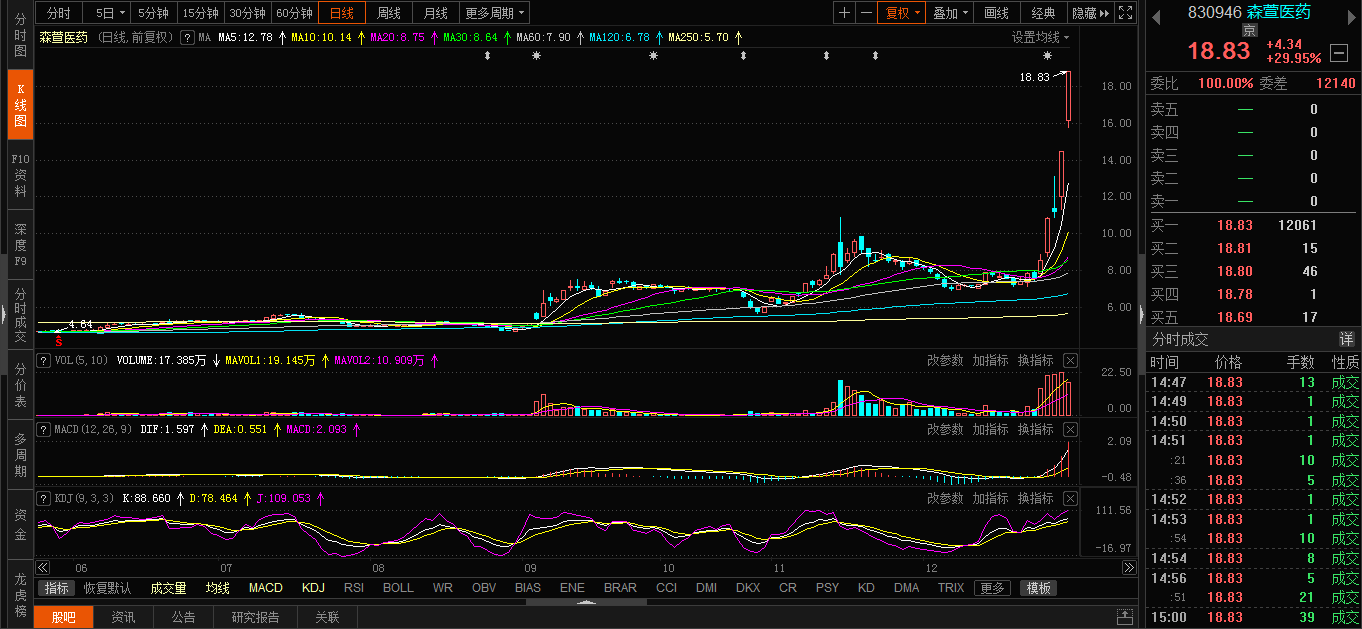Enter fullscreen chart view
Image resolution: width=1362 pixels, height=629 pixels.
[x=1126, y=13]
